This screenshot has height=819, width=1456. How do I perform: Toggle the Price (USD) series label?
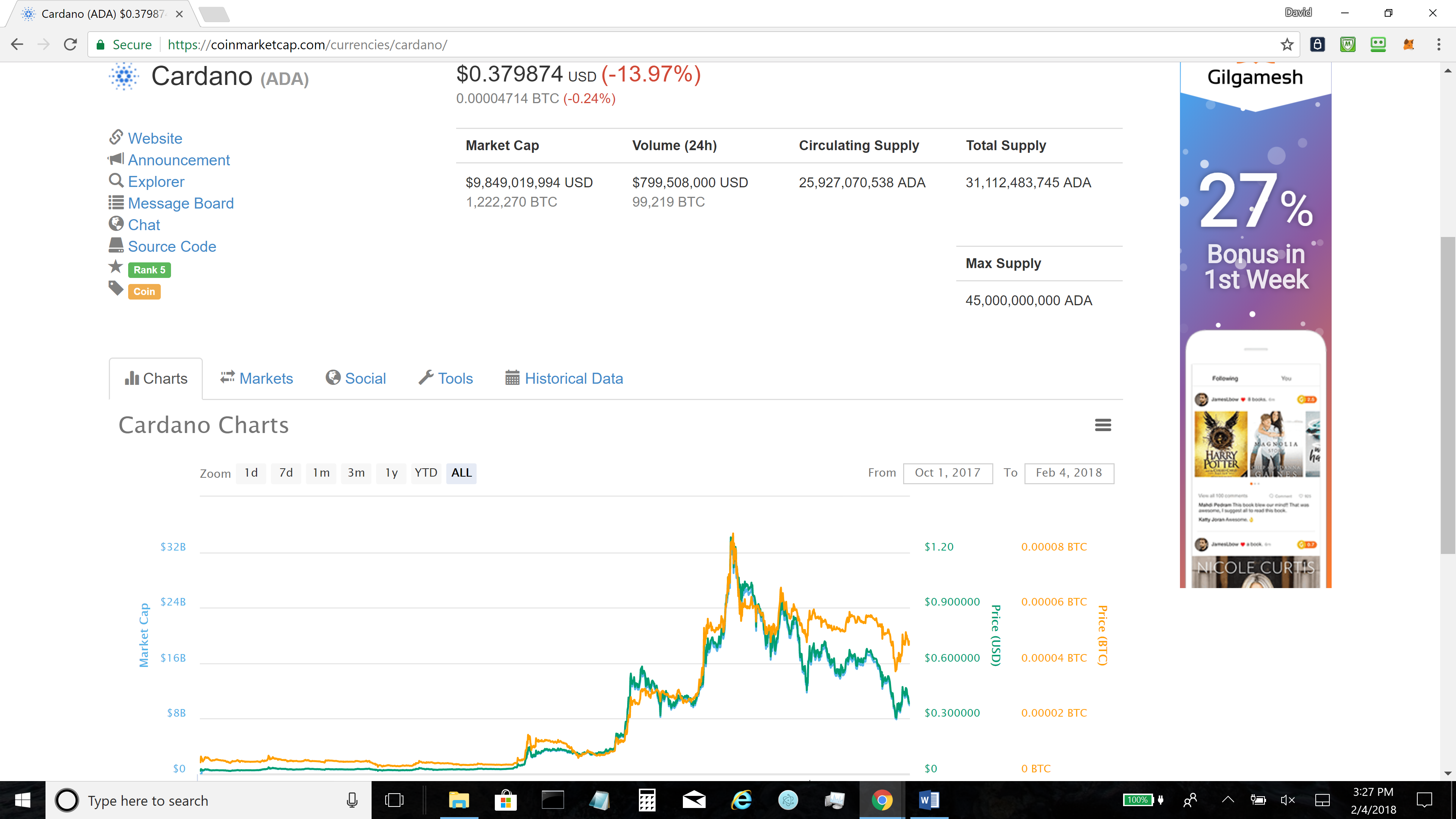coord(996,635)
